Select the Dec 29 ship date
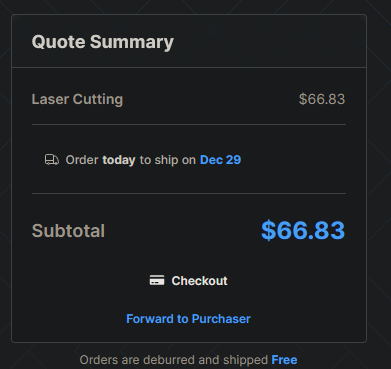The image size is (391, 369). click(220, 160)
